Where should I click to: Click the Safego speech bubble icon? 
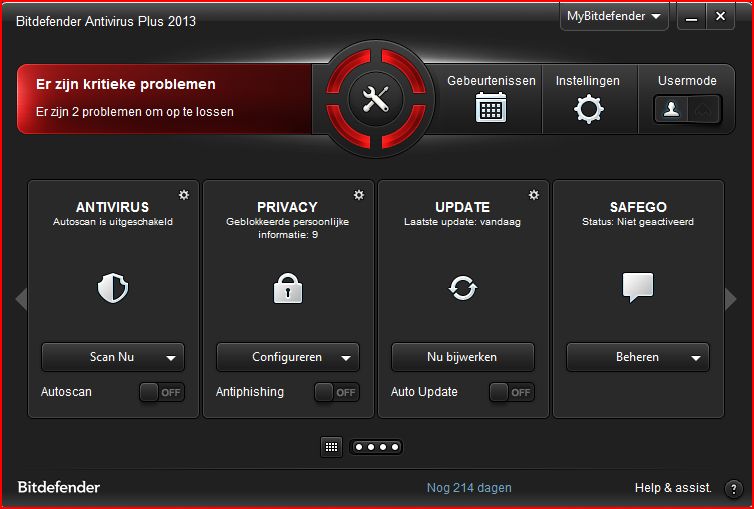click(x=638, y=287)
